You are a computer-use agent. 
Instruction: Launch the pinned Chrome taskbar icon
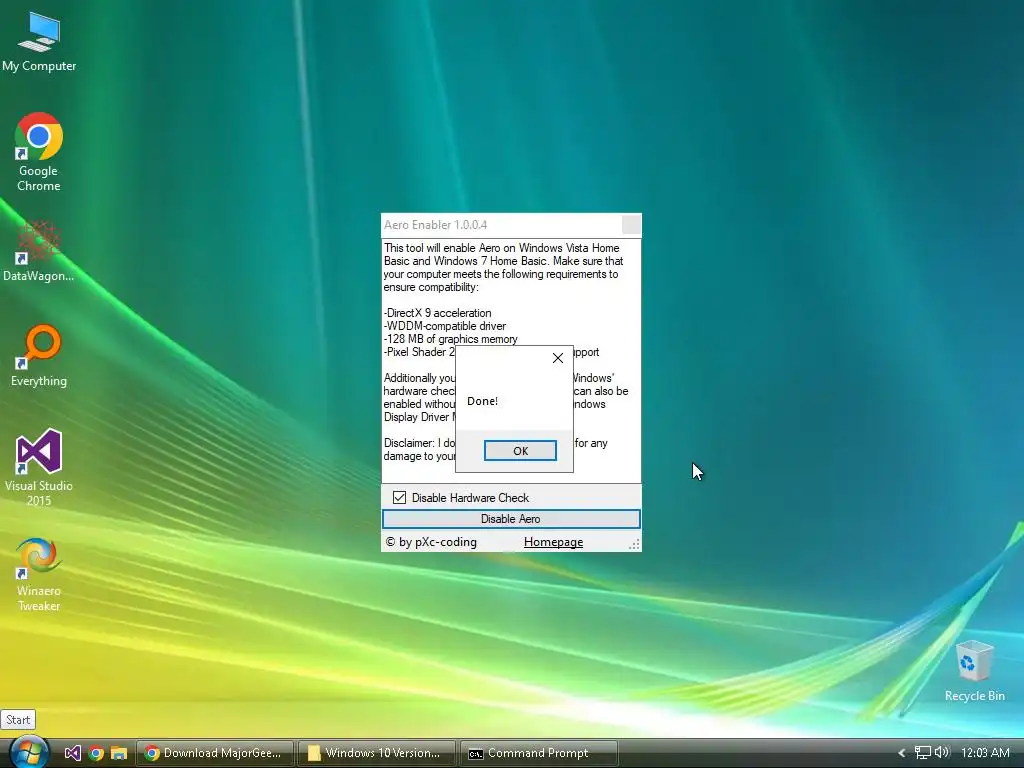pyautogui.click(x=96, y=753)
